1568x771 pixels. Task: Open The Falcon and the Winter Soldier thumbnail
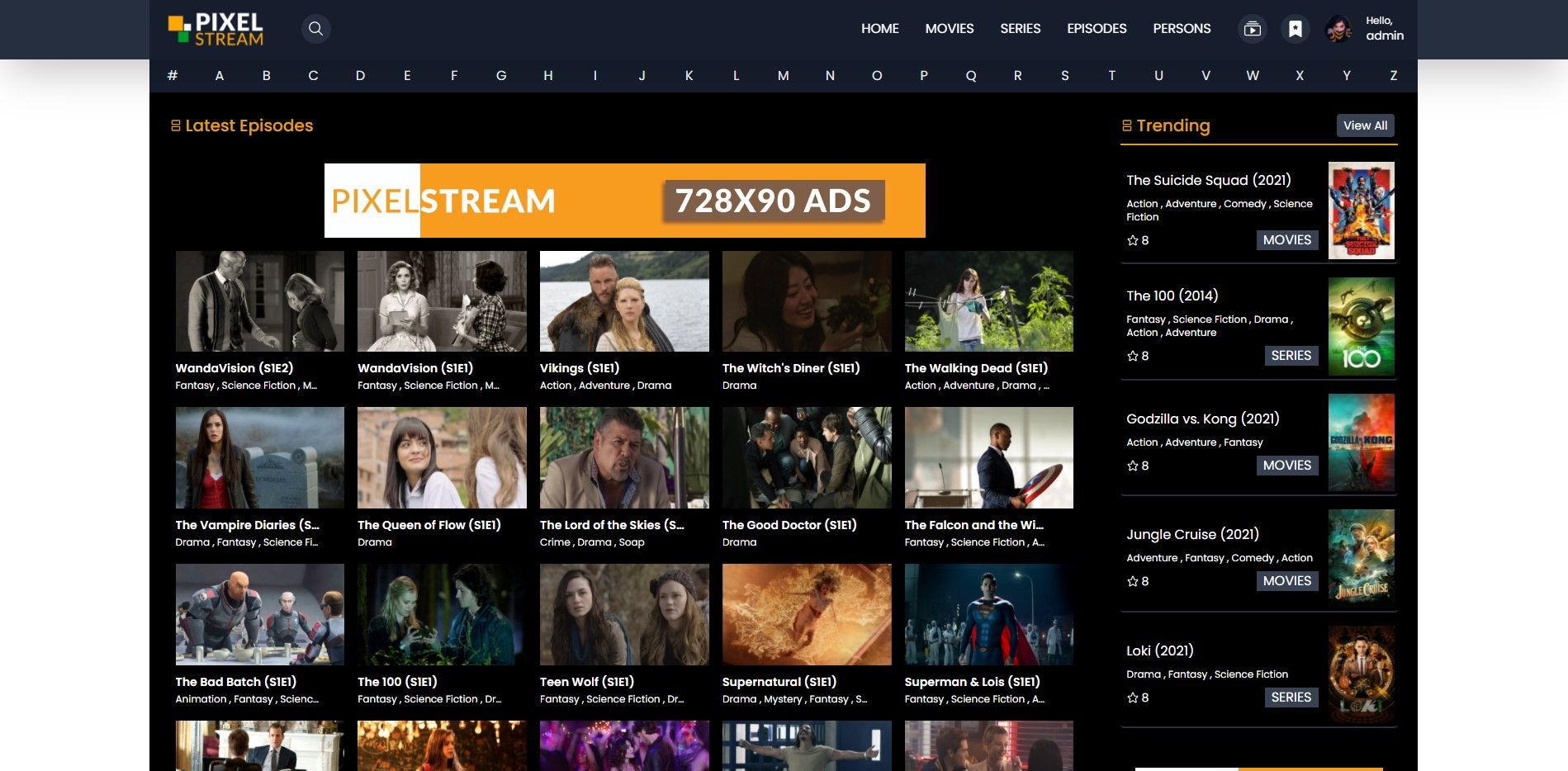point(989,457)
